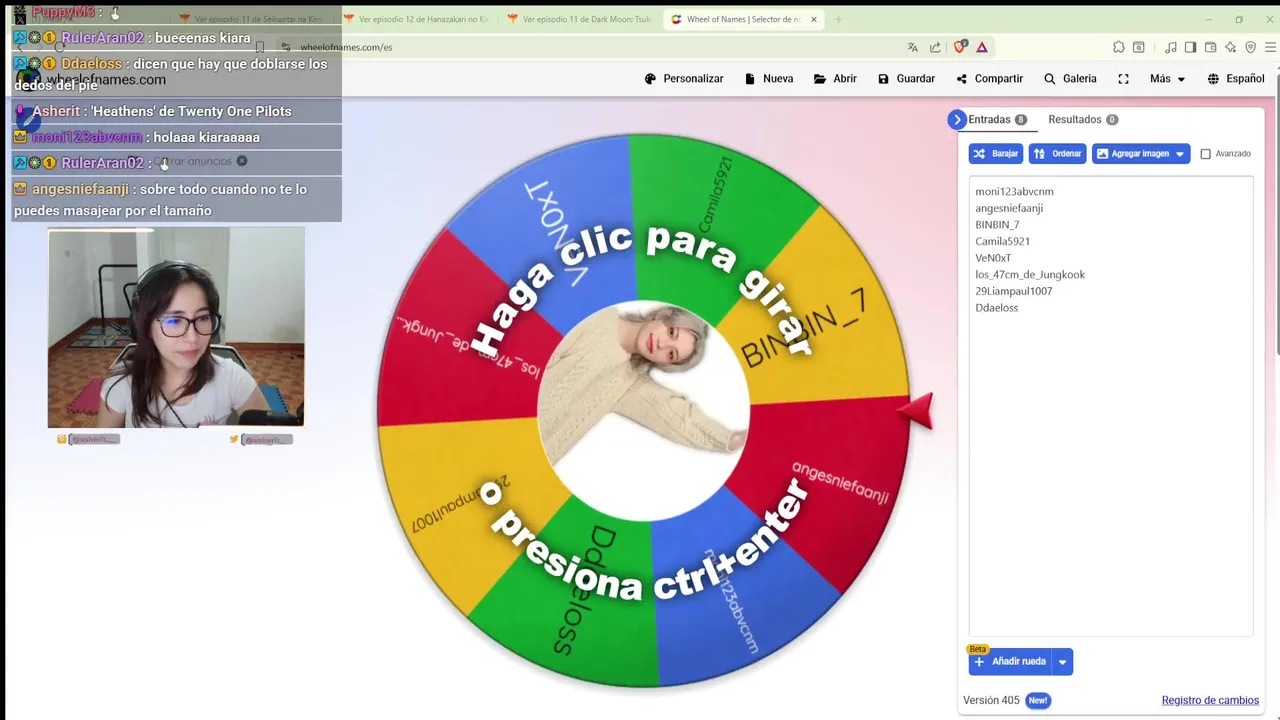Click the share page icon in address bar

pos(935,47)
